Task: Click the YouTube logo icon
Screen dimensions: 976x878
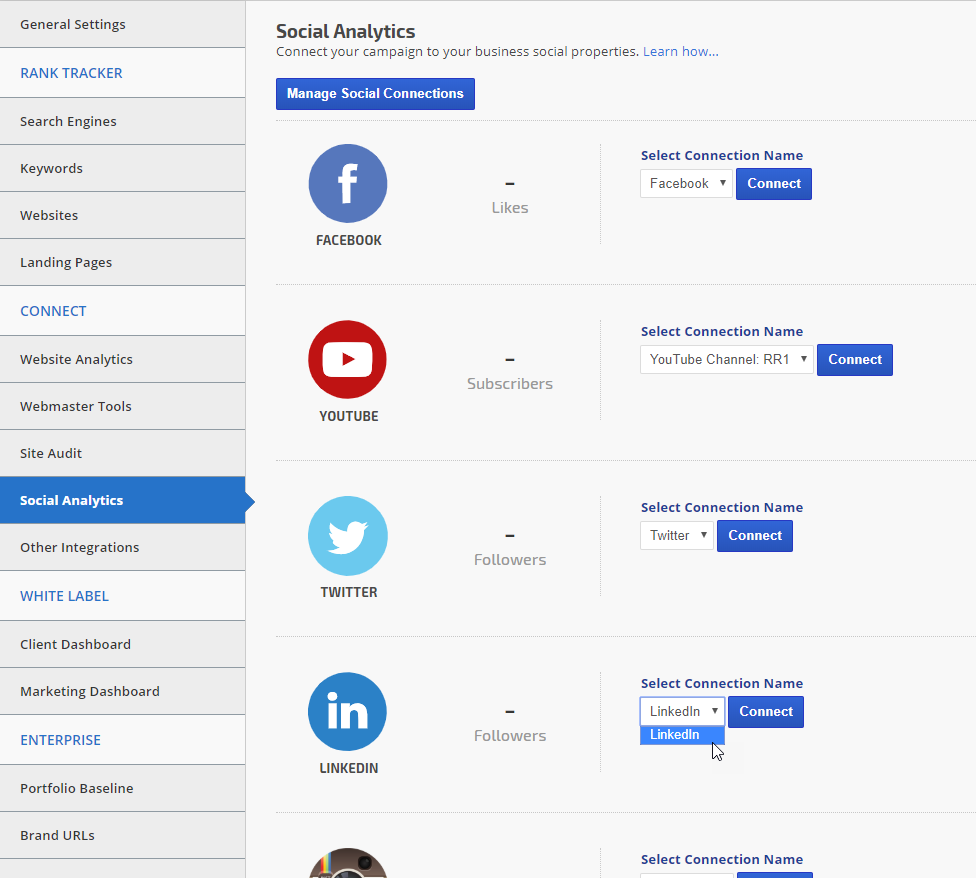Action: click(347, 360)
